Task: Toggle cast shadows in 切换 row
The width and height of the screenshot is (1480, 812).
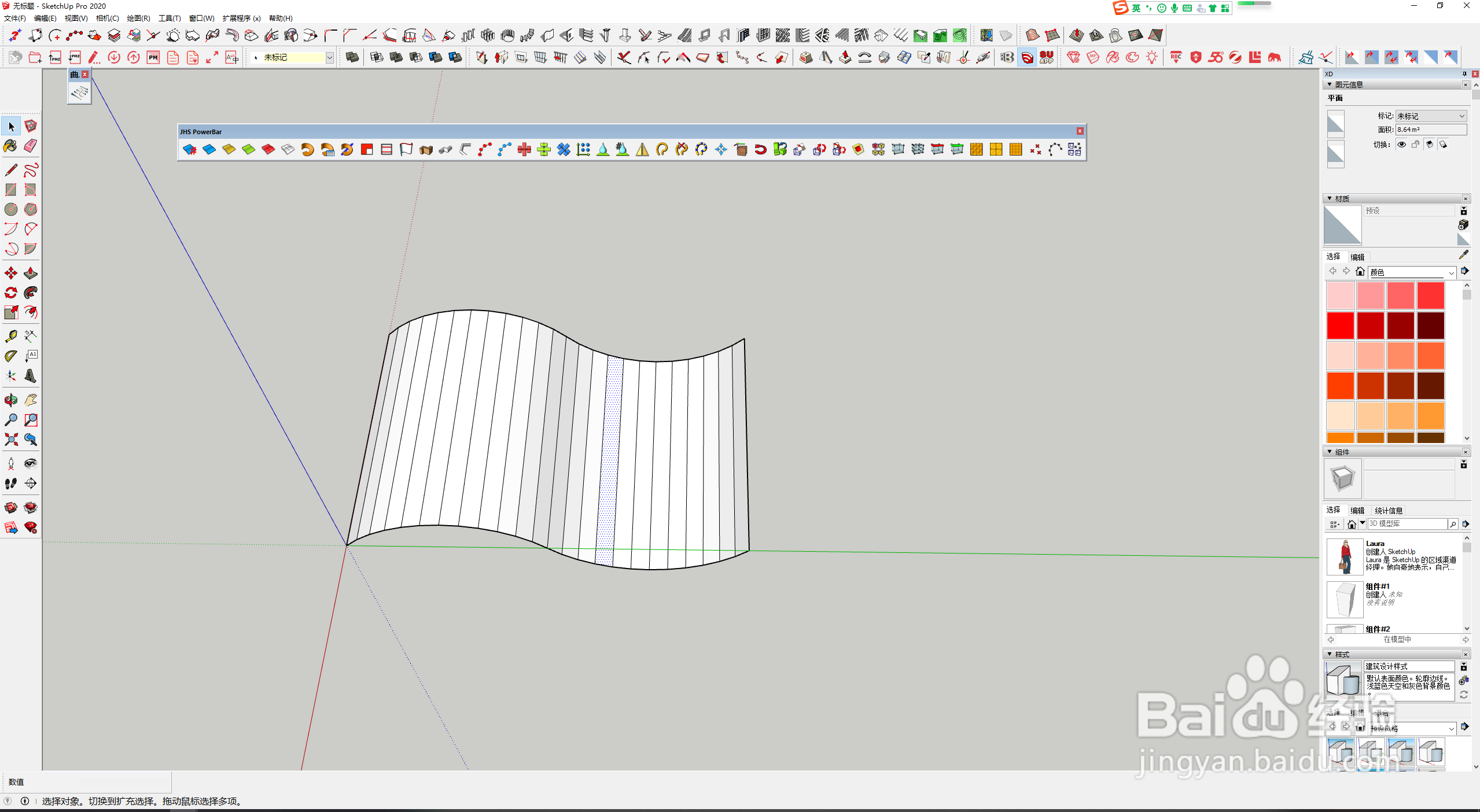Action: point(1443,145)
